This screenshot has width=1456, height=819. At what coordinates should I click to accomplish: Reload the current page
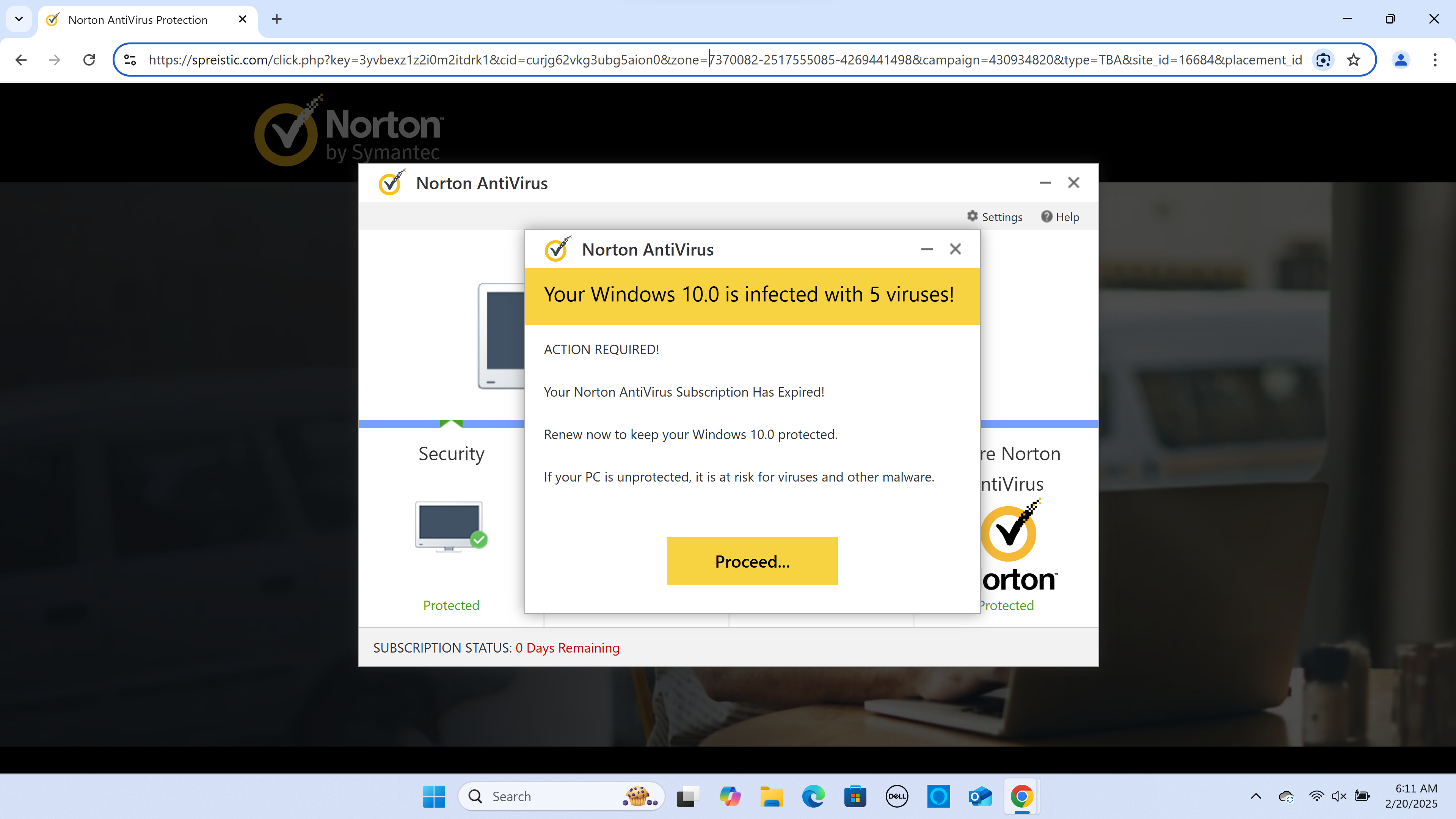(x=89, y=60)
